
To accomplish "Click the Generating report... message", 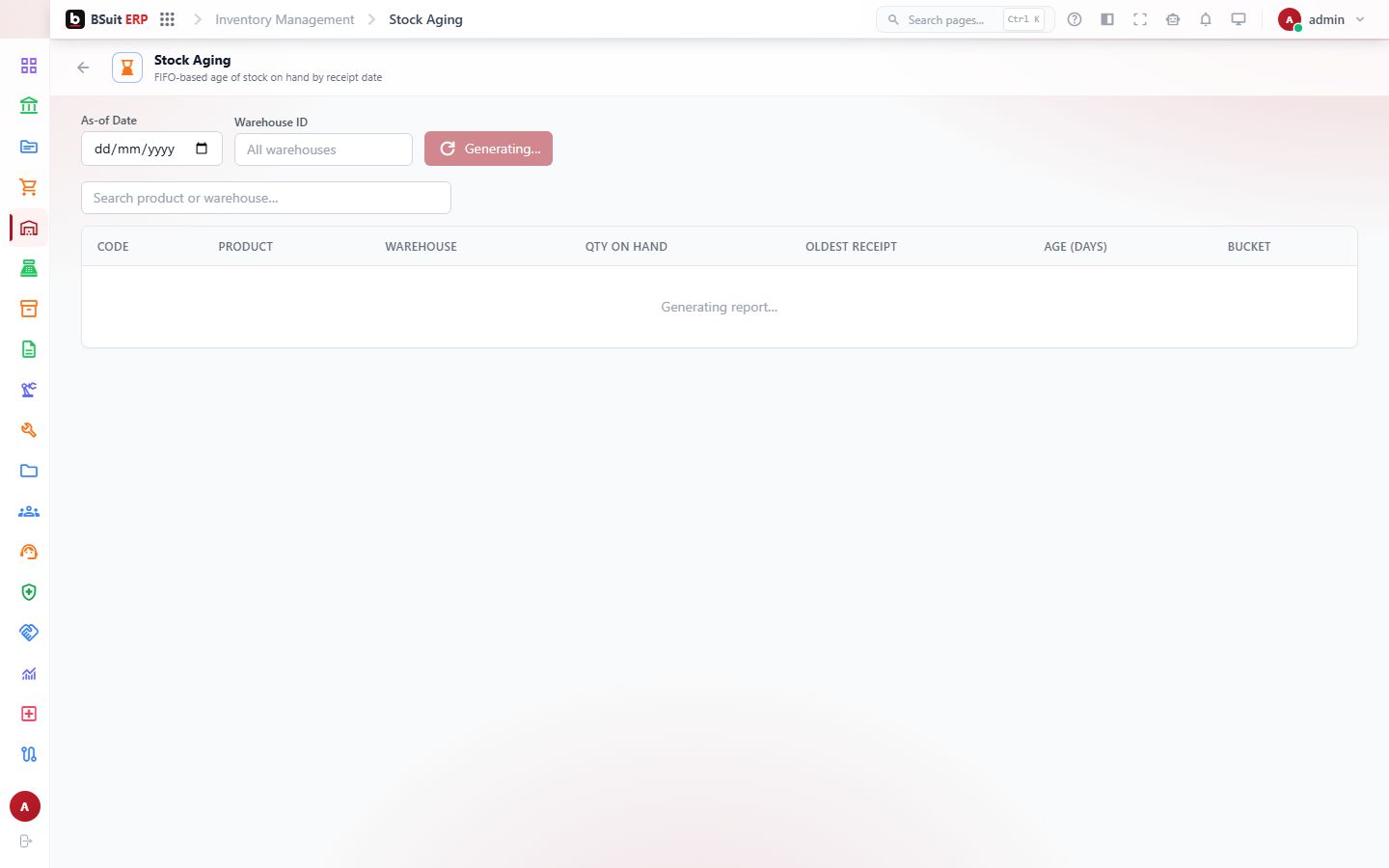I will pos(720,307).
